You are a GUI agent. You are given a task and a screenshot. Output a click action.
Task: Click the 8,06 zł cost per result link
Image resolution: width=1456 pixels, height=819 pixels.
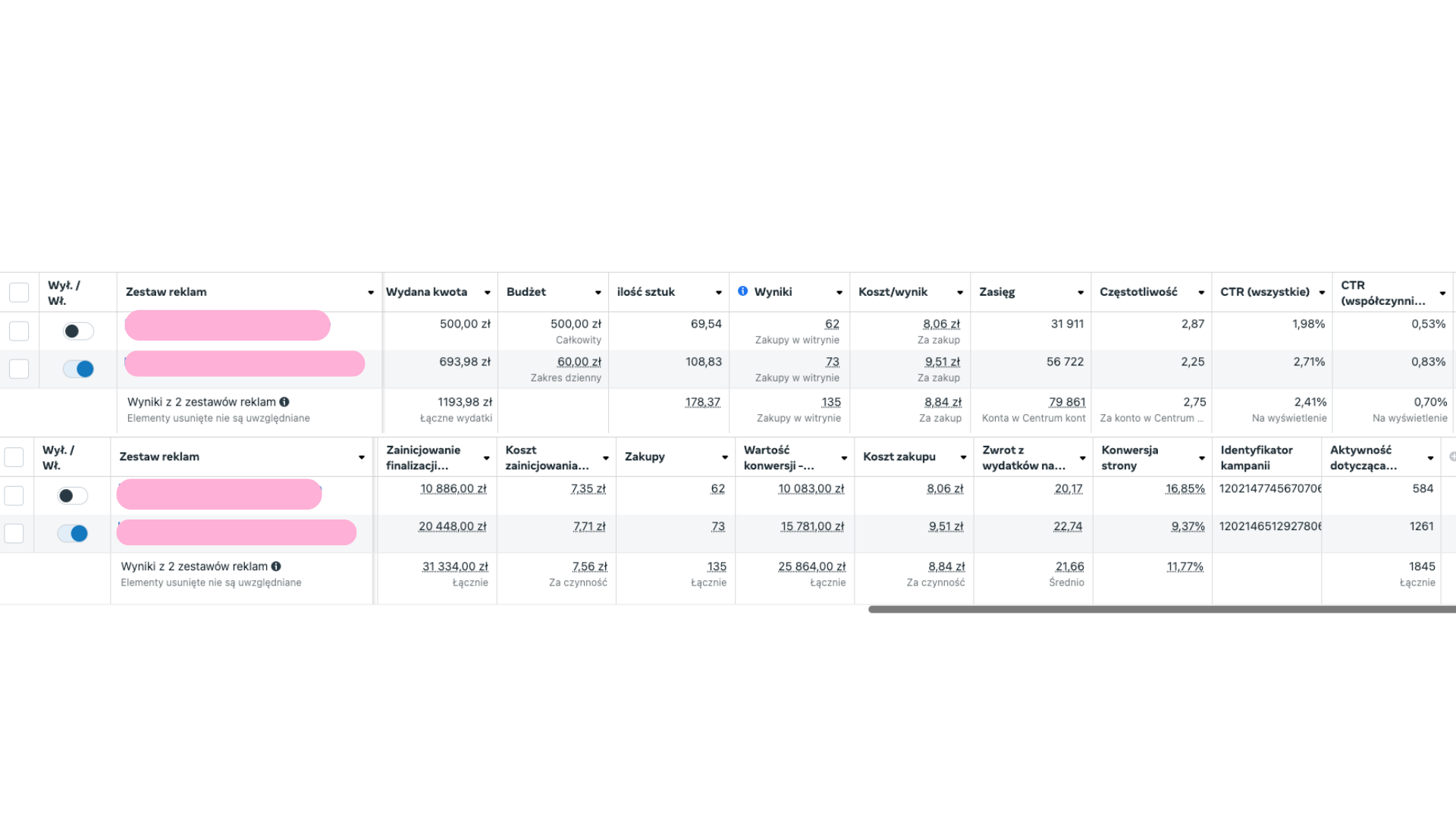point(941,325)
